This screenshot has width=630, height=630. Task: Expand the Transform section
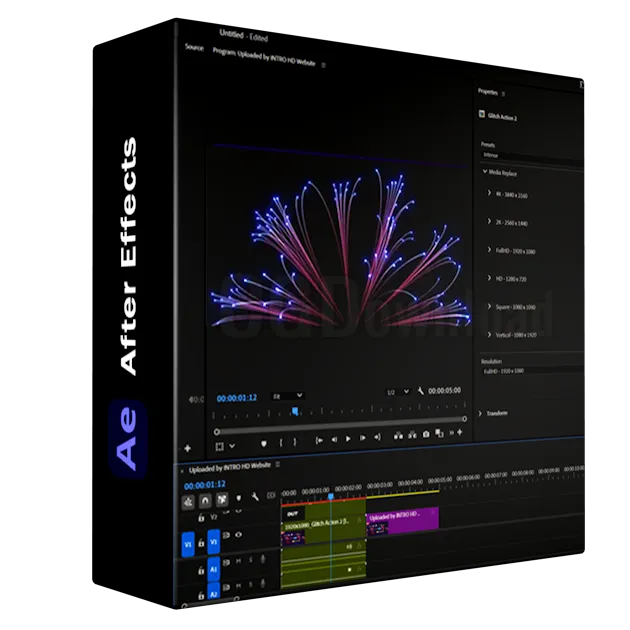click(480, 413)
